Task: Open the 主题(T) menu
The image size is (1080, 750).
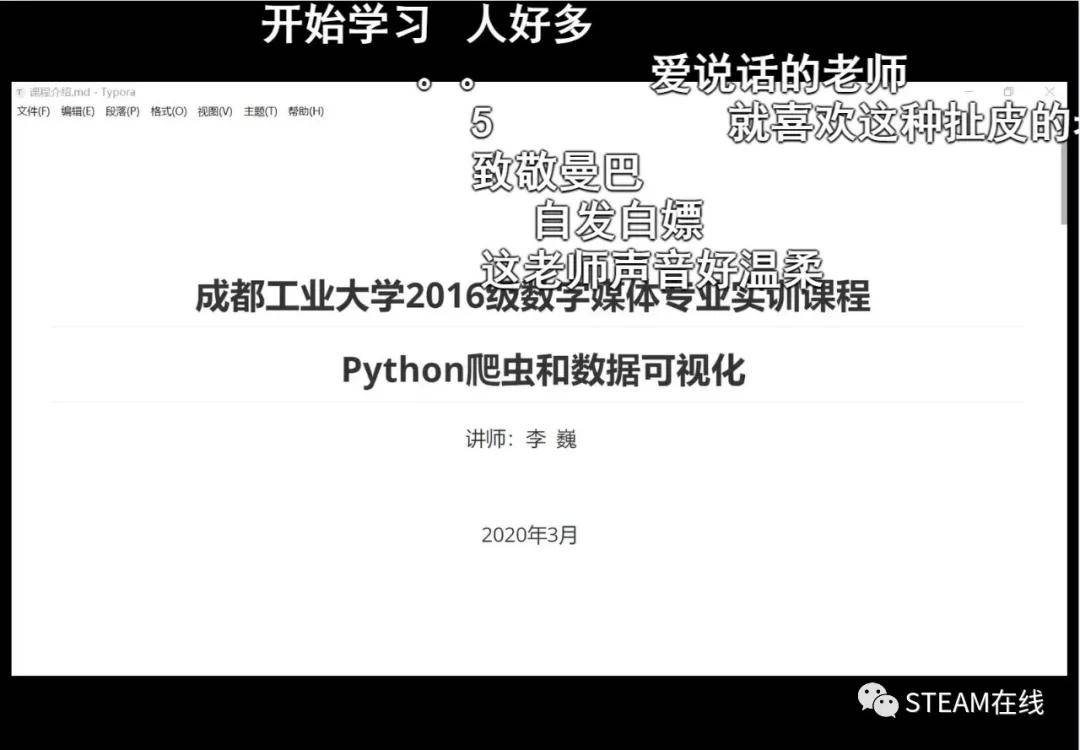Action: [x=260, y=111]
